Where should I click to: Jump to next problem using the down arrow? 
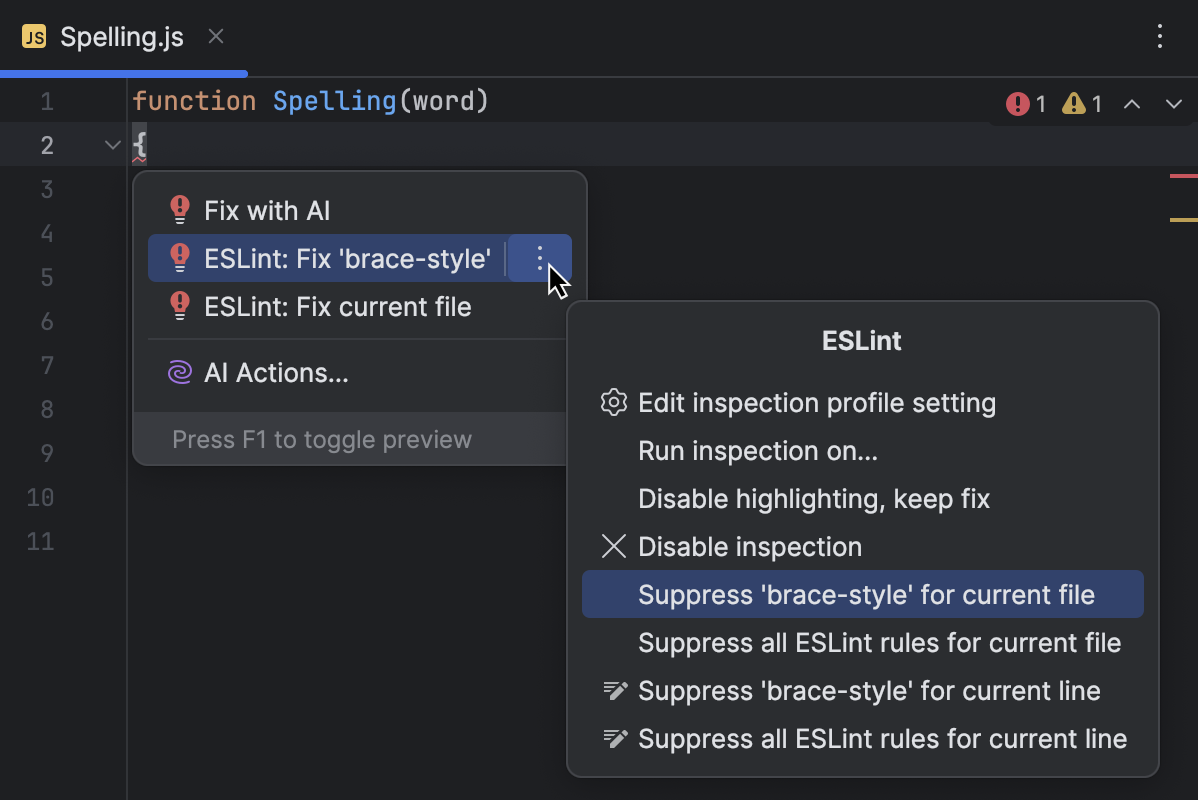point(1172,103)
